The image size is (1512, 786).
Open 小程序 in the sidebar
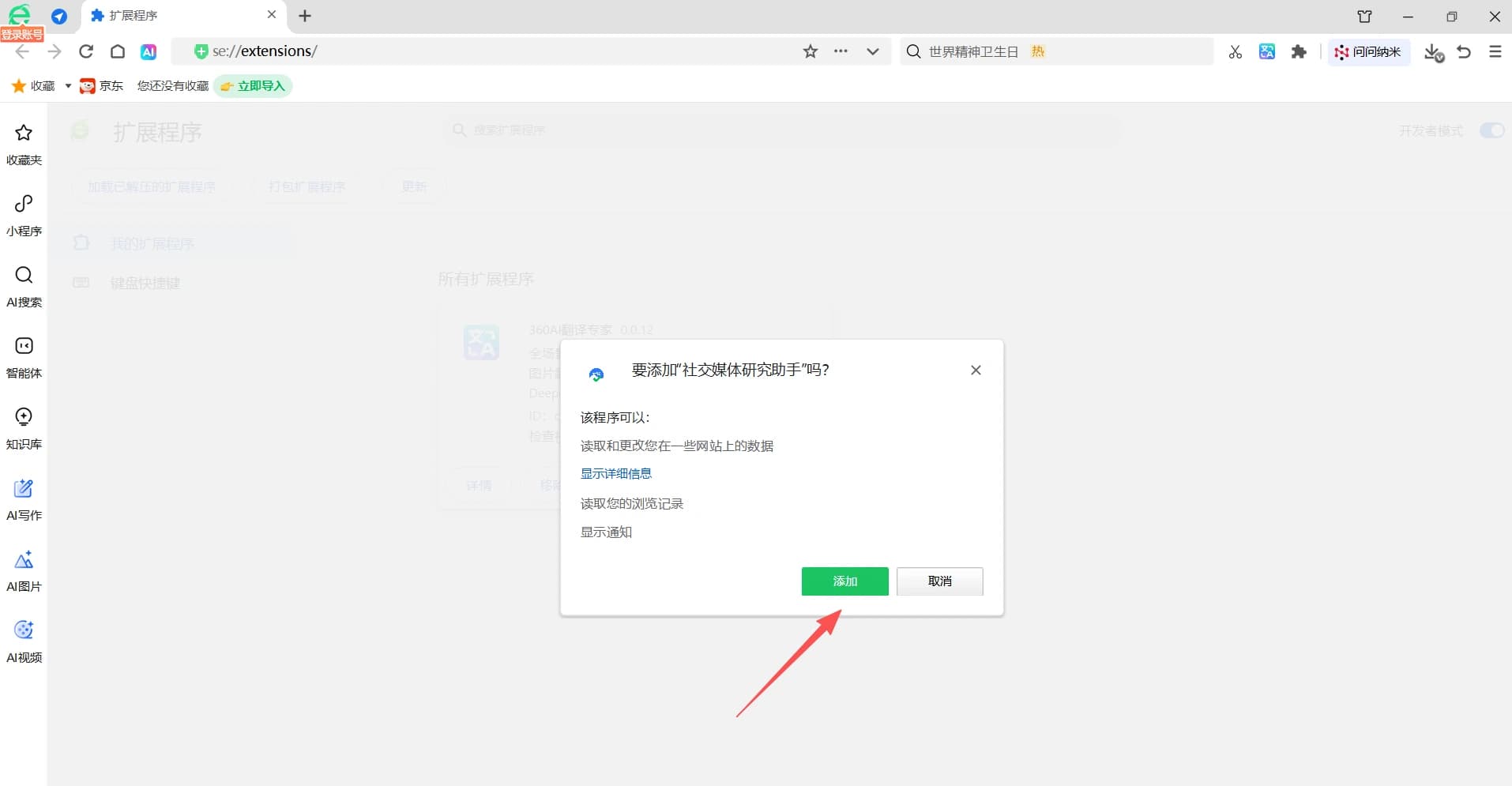pos(24,216)
